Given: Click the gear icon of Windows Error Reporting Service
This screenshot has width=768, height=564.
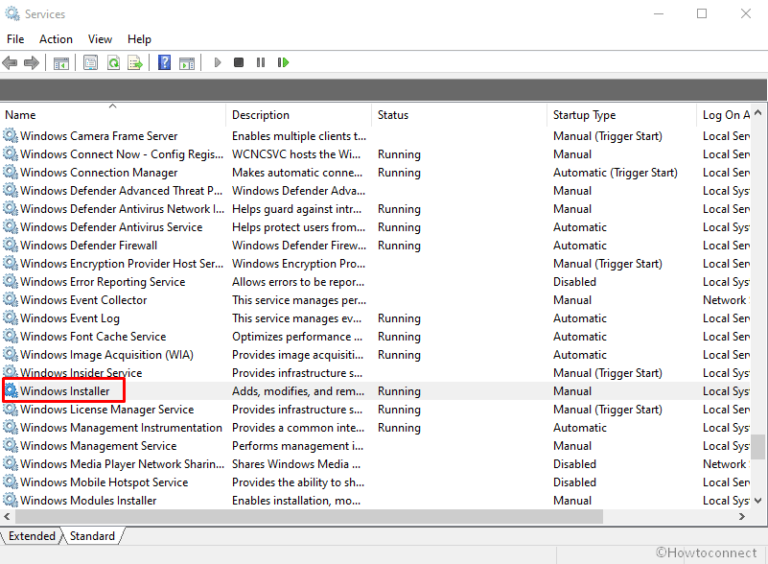Looking at the screenshot, I should pos(11,281).
